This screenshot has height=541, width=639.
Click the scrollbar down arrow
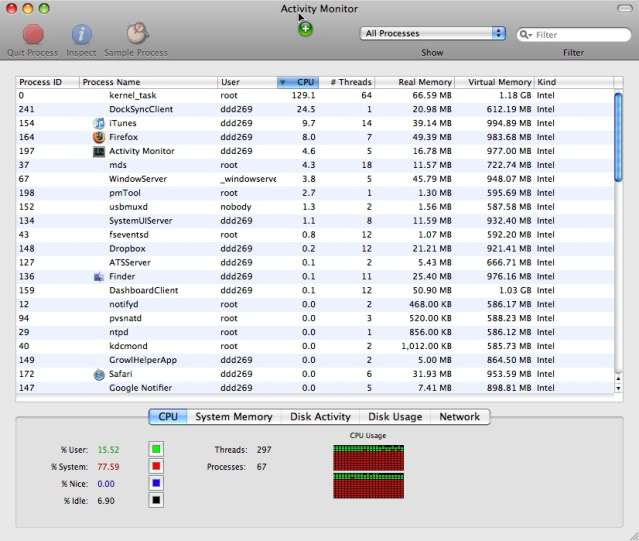click(618, 388)
